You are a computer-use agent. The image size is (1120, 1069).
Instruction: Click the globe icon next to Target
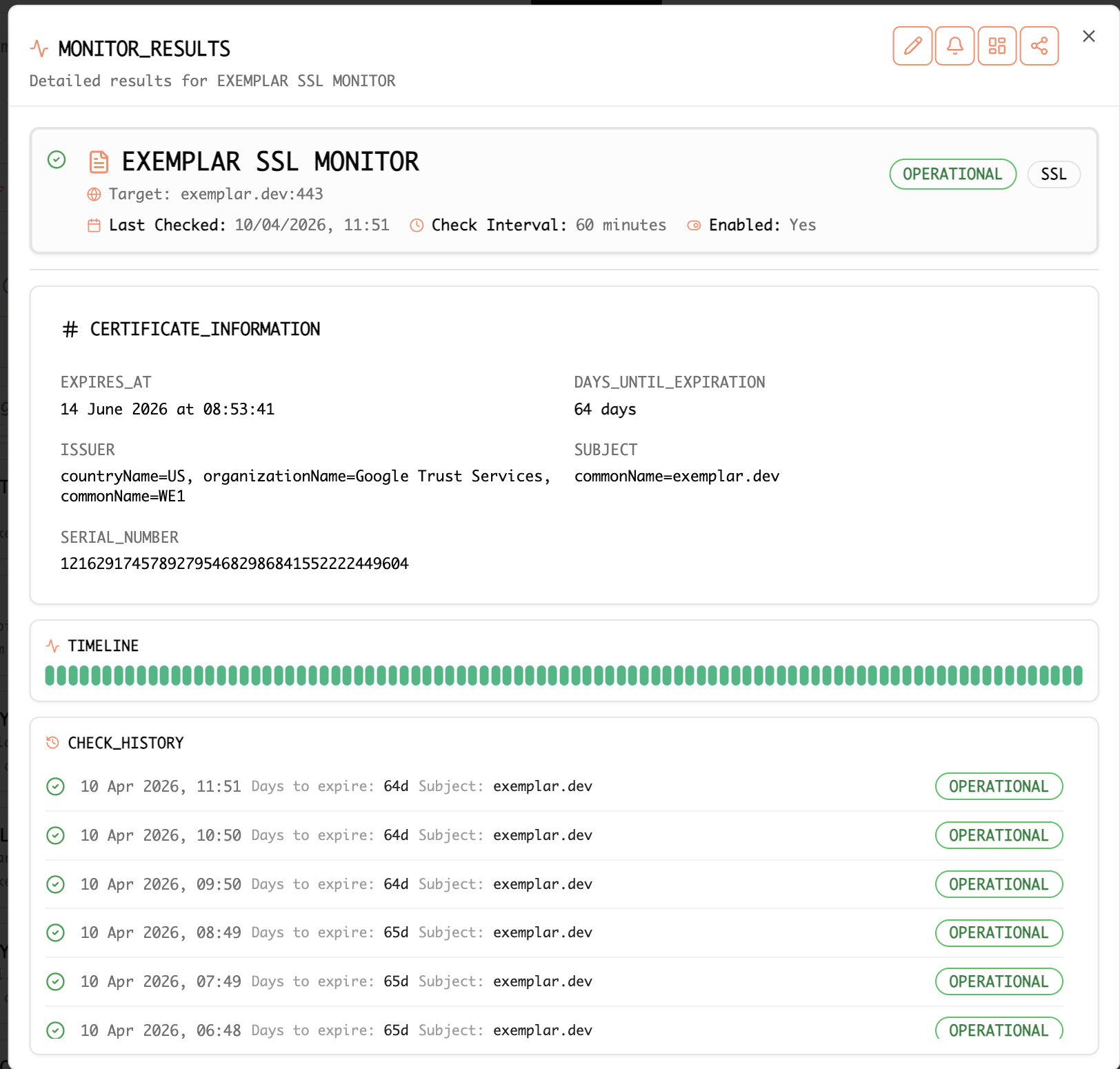(x=93, y=194)
